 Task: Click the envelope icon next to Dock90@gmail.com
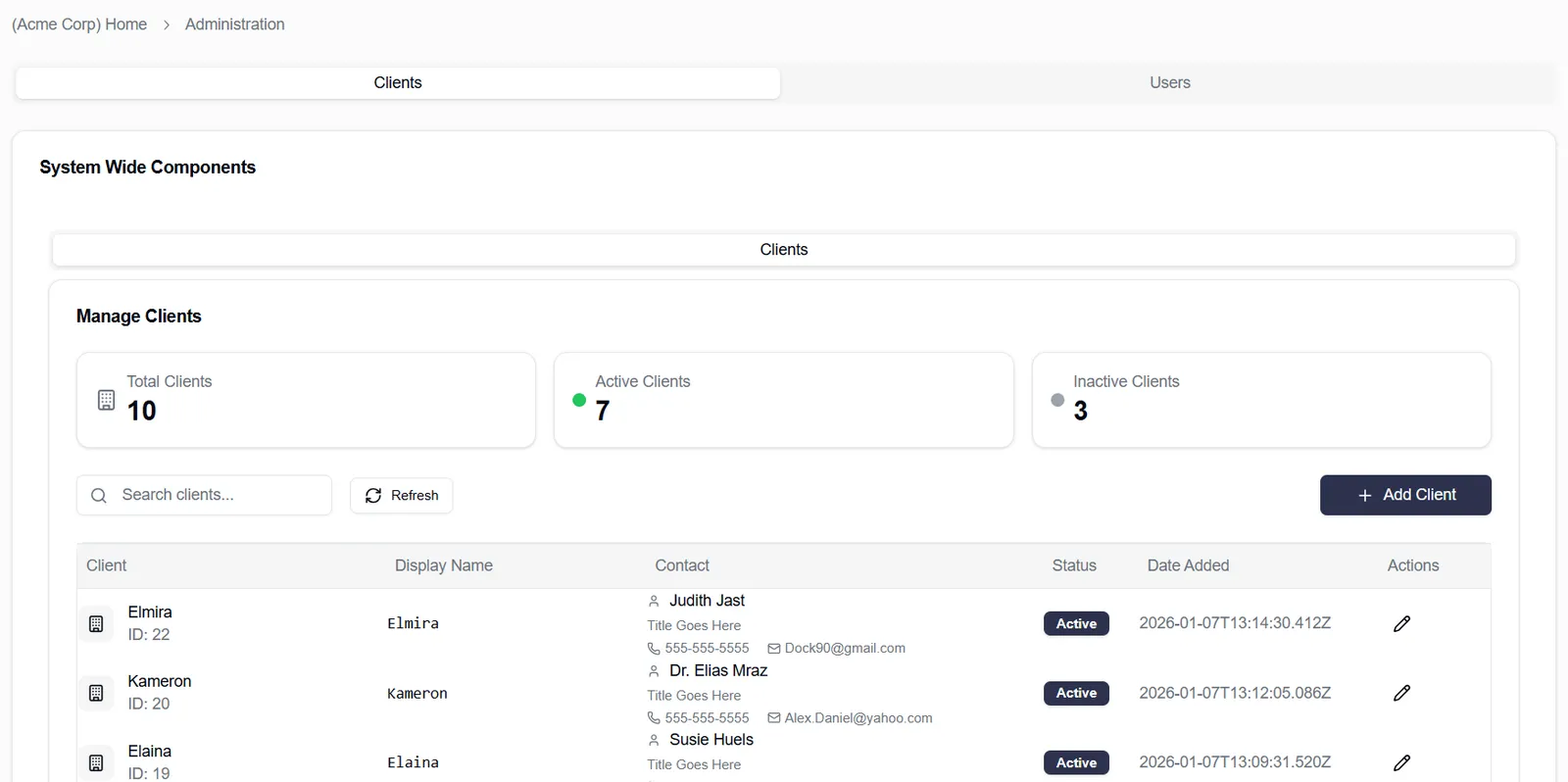[774, 649]
